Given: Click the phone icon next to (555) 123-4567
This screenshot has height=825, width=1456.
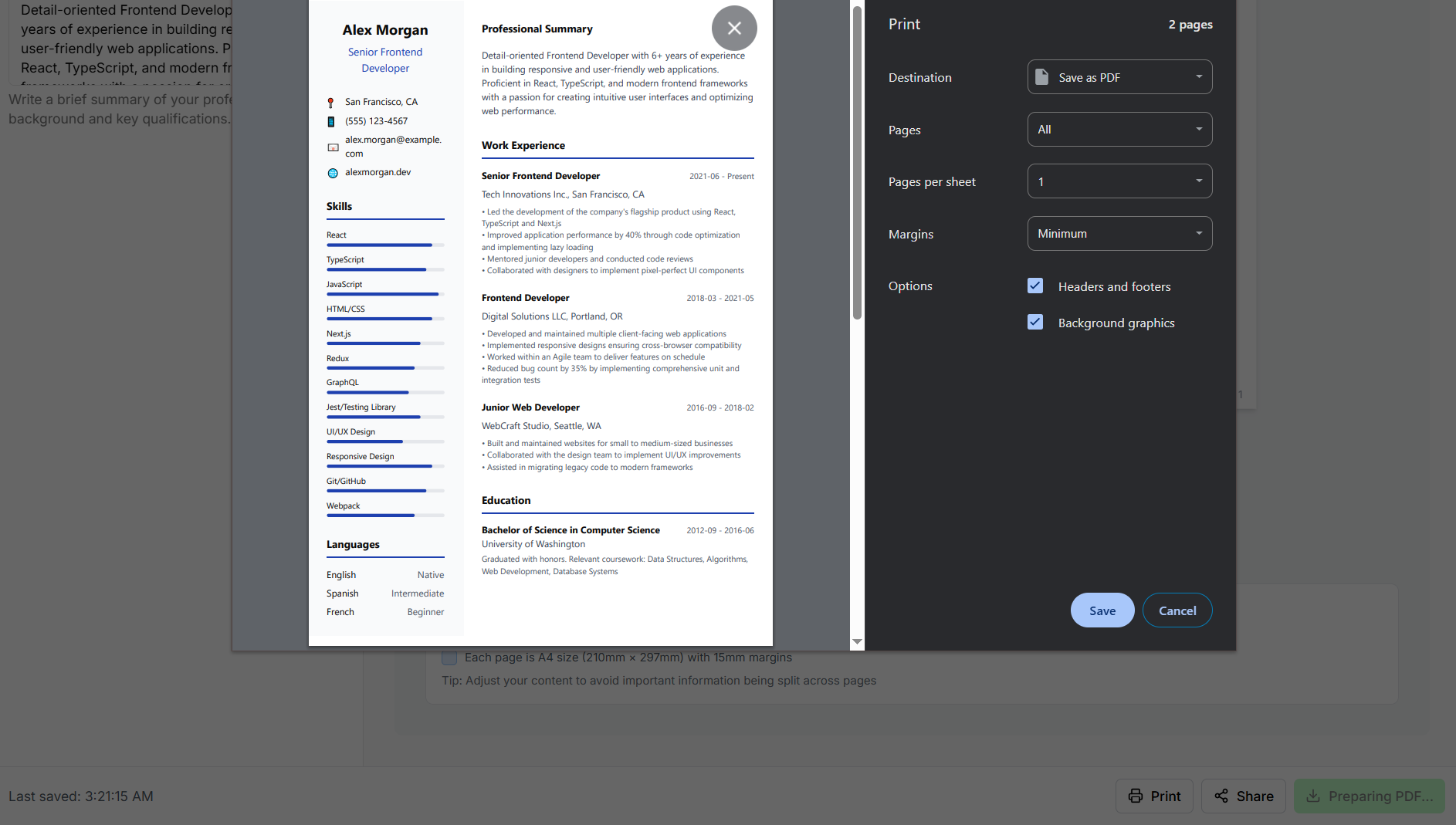Looking at the screenshot, I should pos(331,120).
